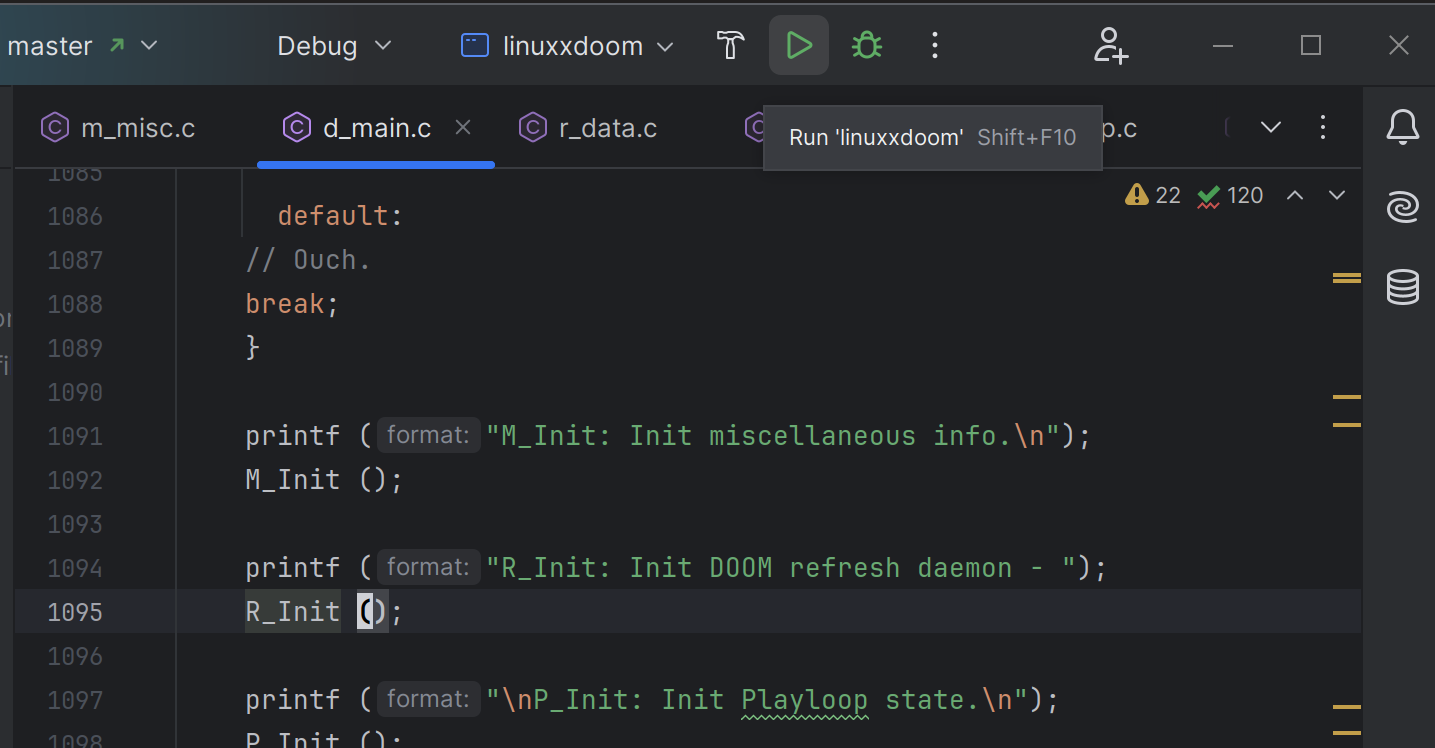Close the d_main.c editor tab
Screen dimensions: 1435x748
coord(461,127)
